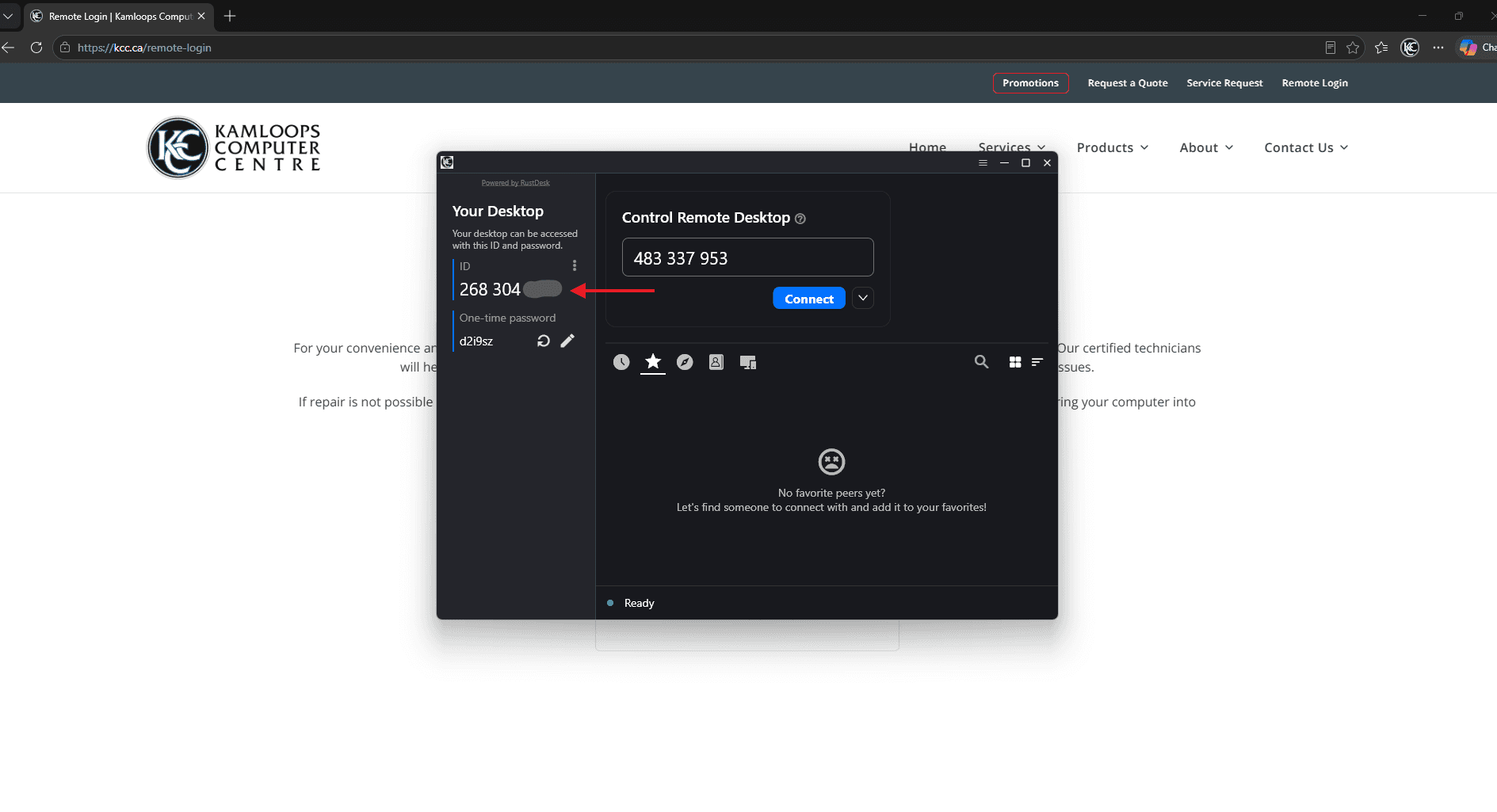Minimize the RustDesk window
This screenshot has width=1497, height=812.
coord(1004,162)
